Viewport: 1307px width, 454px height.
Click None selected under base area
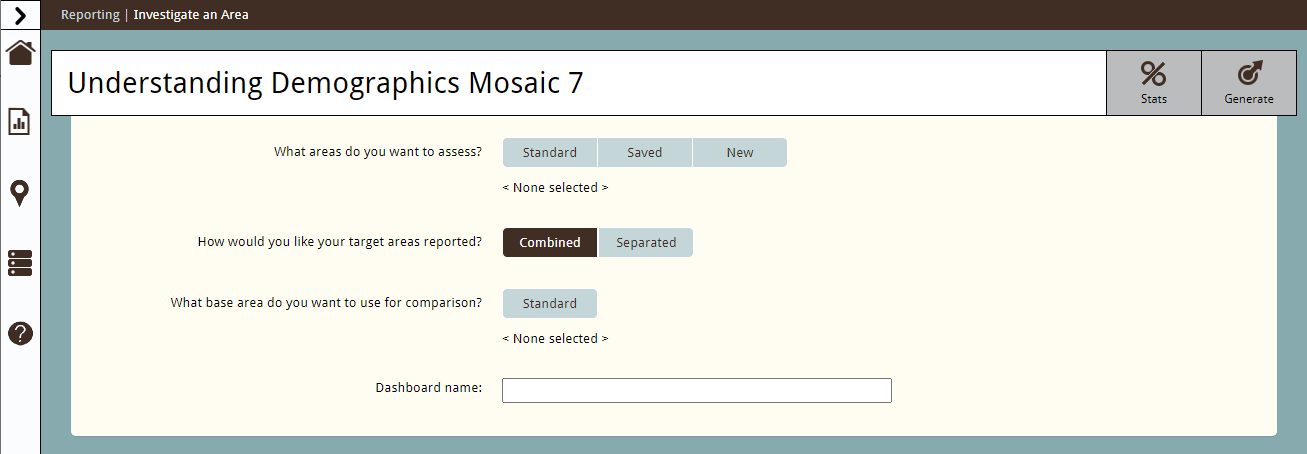tap(555, 339)
